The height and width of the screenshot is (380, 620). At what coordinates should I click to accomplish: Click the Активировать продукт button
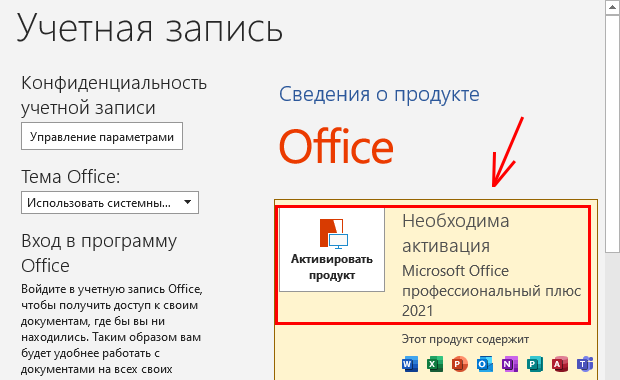coord(332,250)
